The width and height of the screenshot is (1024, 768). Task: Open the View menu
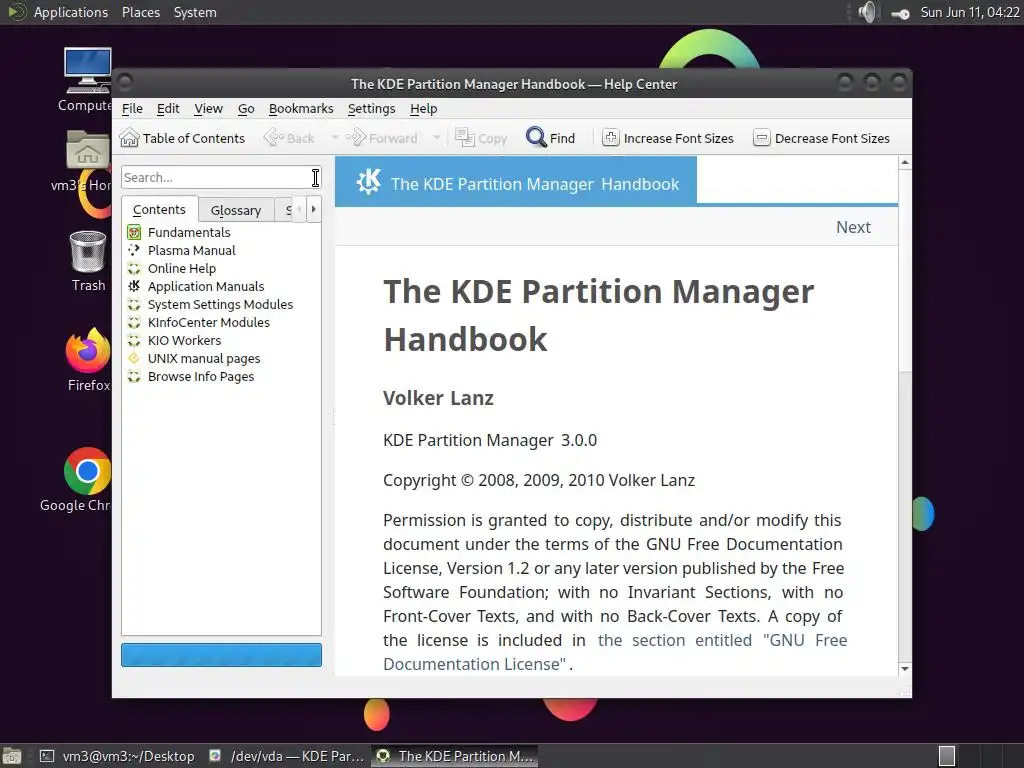click(208, 108)
